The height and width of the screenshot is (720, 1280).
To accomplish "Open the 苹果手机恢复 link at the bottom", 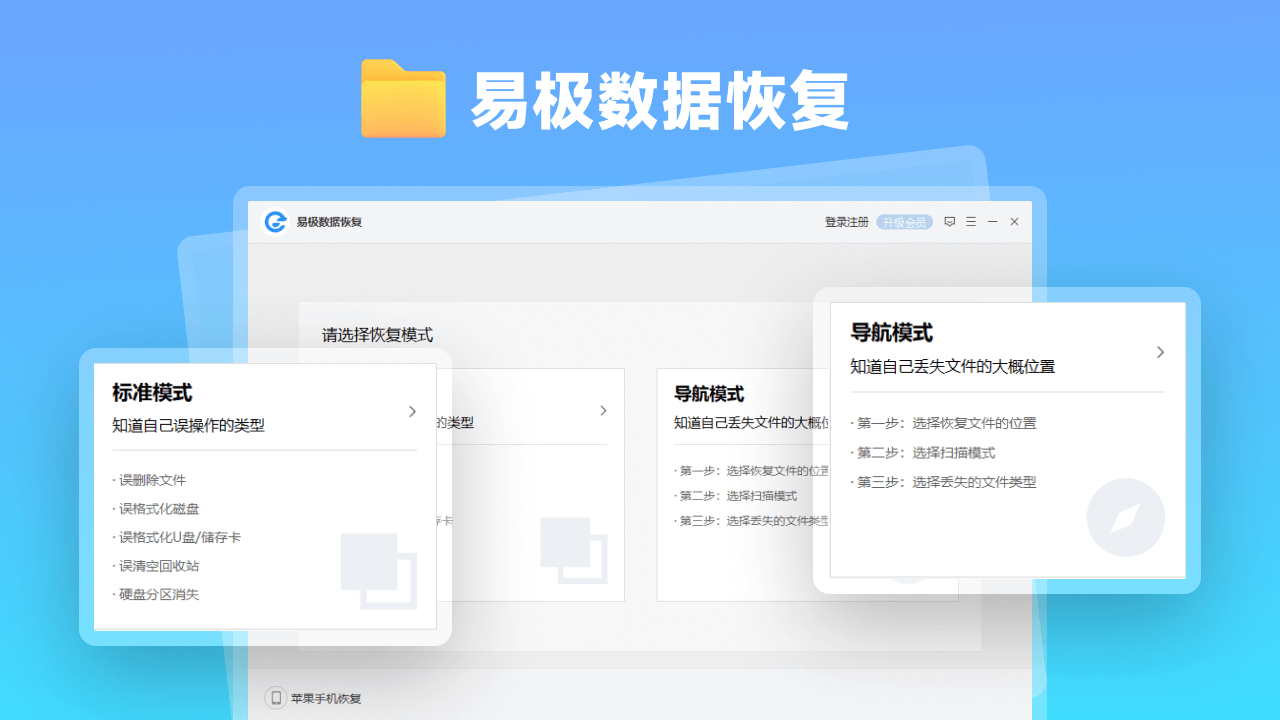I will point(326,698).
